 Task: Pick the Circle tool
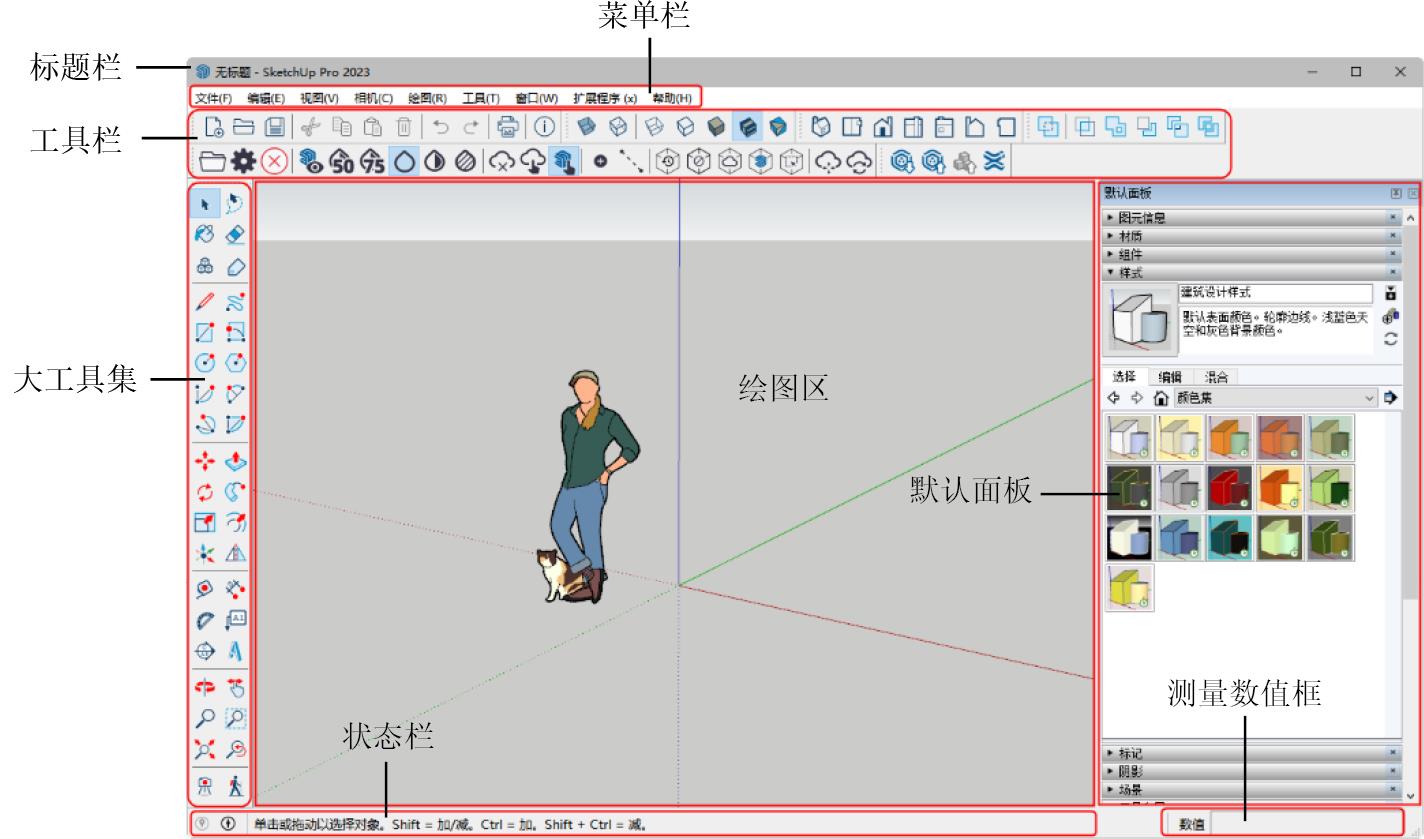coord(204,362)
